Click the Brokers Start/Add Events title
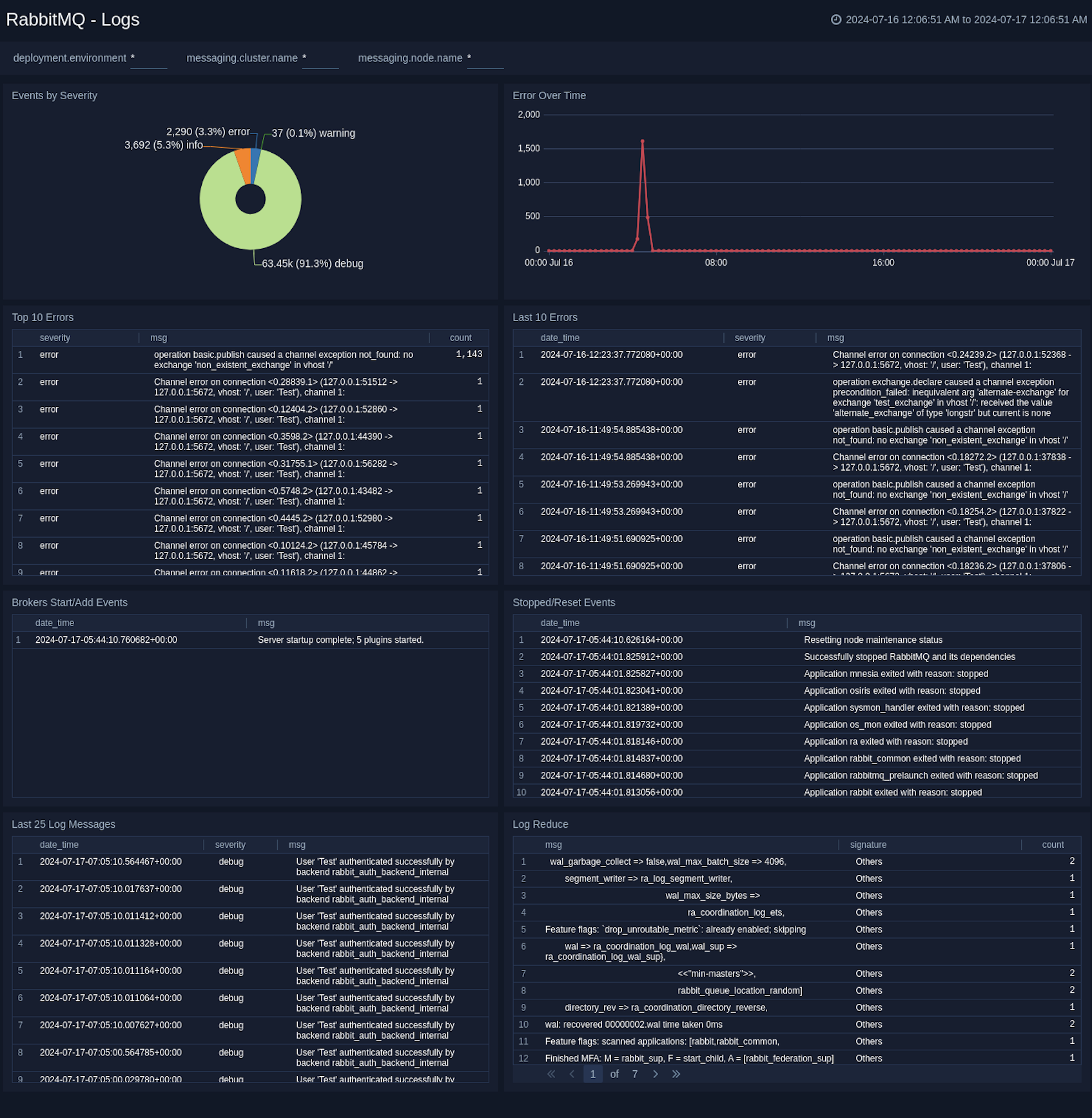This screenshot has width=1092, height=1118. [70, 602]
